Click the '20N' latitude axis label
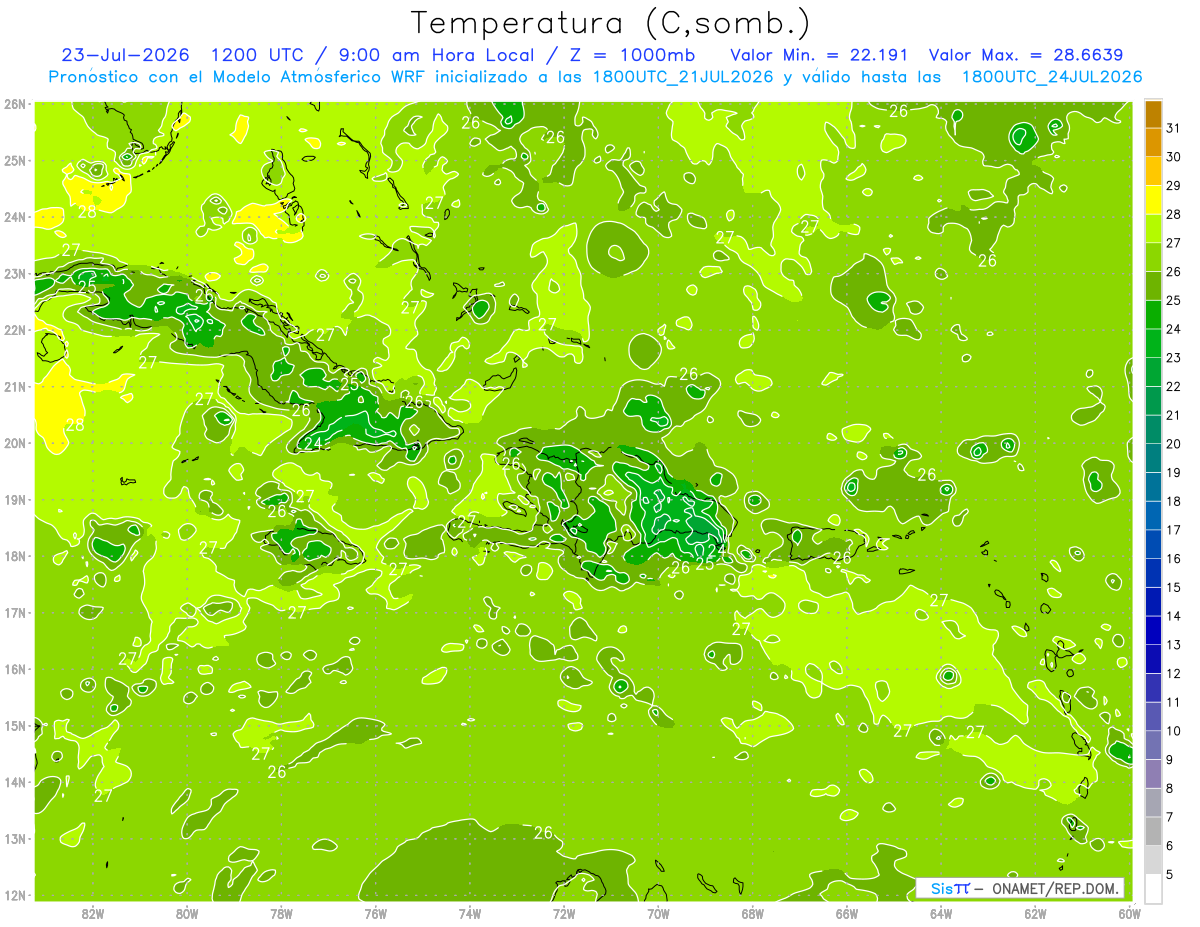Image resolution: width=1200 pixels, height=927 pixels. tap(15, 442)
